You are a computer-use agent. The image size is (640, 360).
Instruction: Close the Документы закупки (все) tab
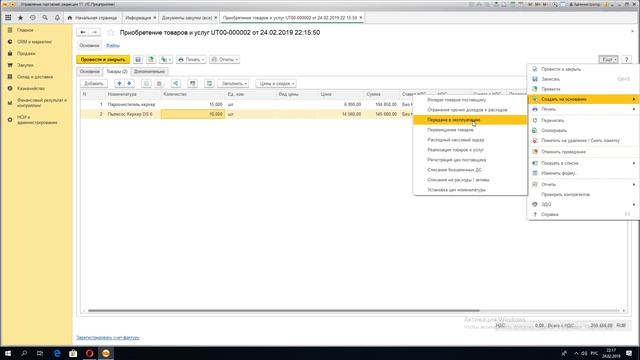[x=216, y=18]
